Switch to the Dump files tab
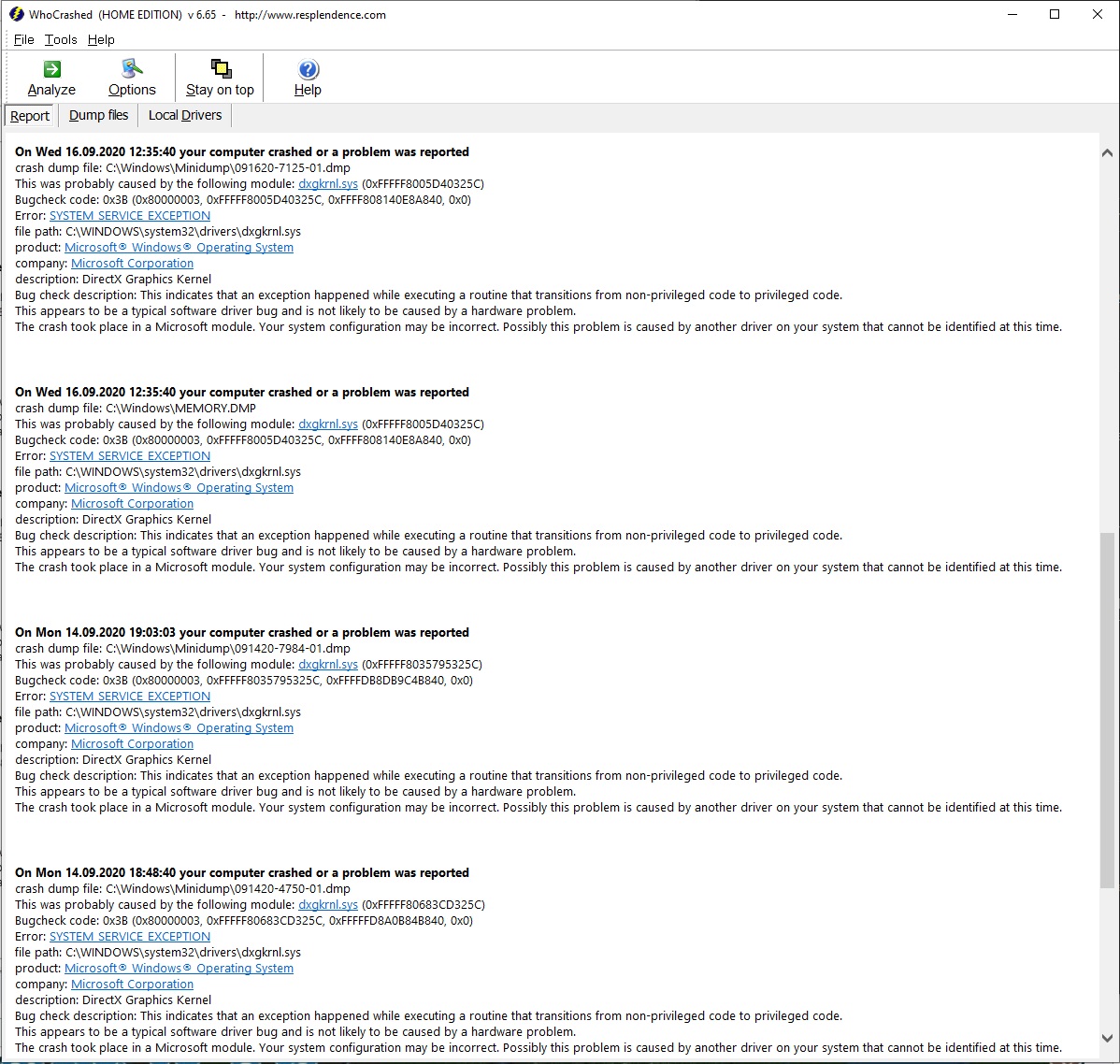 98,115
